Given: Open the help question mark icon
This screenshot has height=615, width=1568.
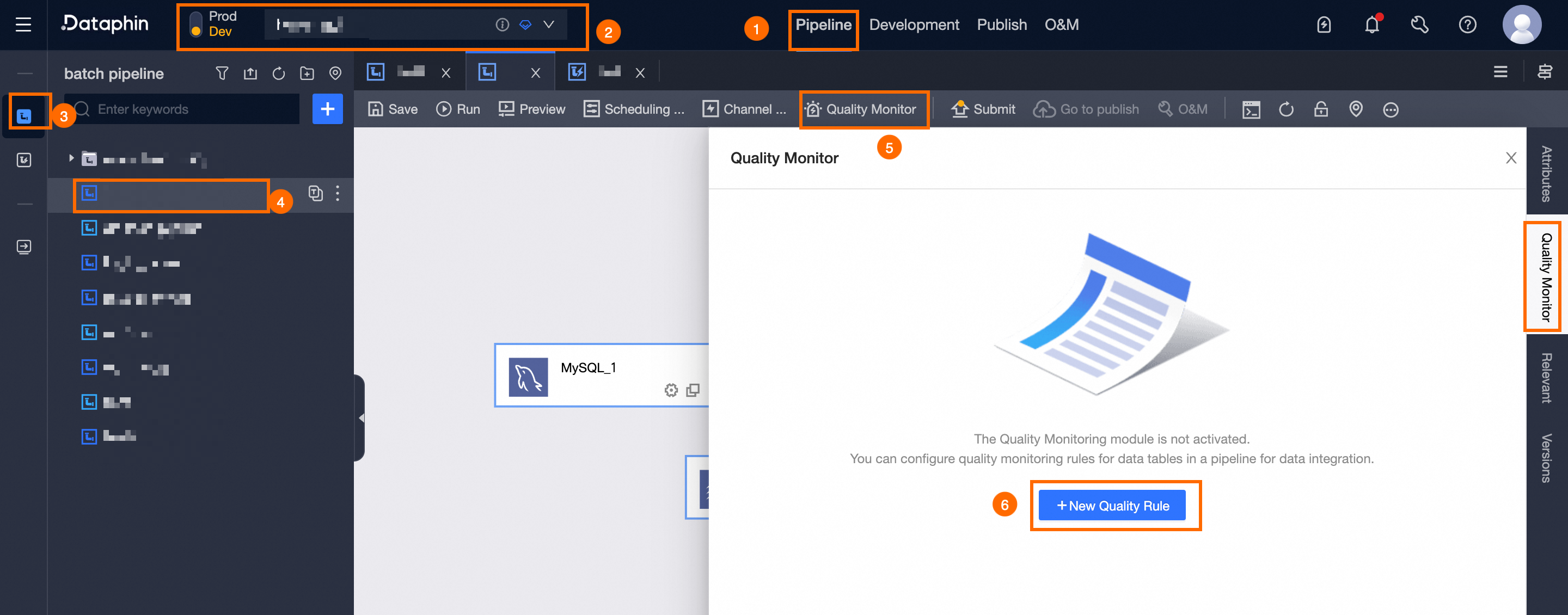Looking at the screenshot, I should click(1467, 25).
